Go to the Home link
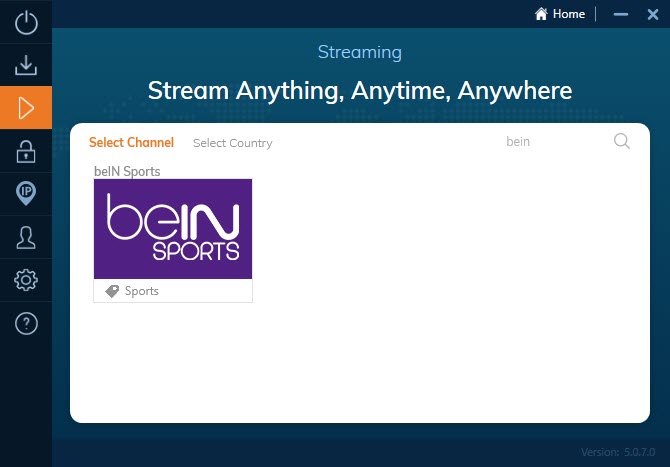 [x=560, y=14]
